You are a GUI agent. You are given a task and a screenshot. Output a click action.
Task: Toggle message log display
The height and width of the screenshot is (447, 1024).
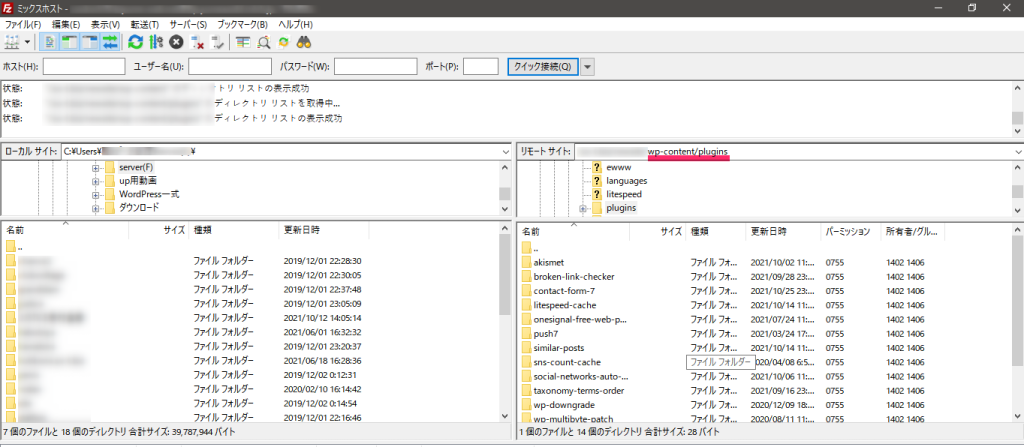[51, 42]
